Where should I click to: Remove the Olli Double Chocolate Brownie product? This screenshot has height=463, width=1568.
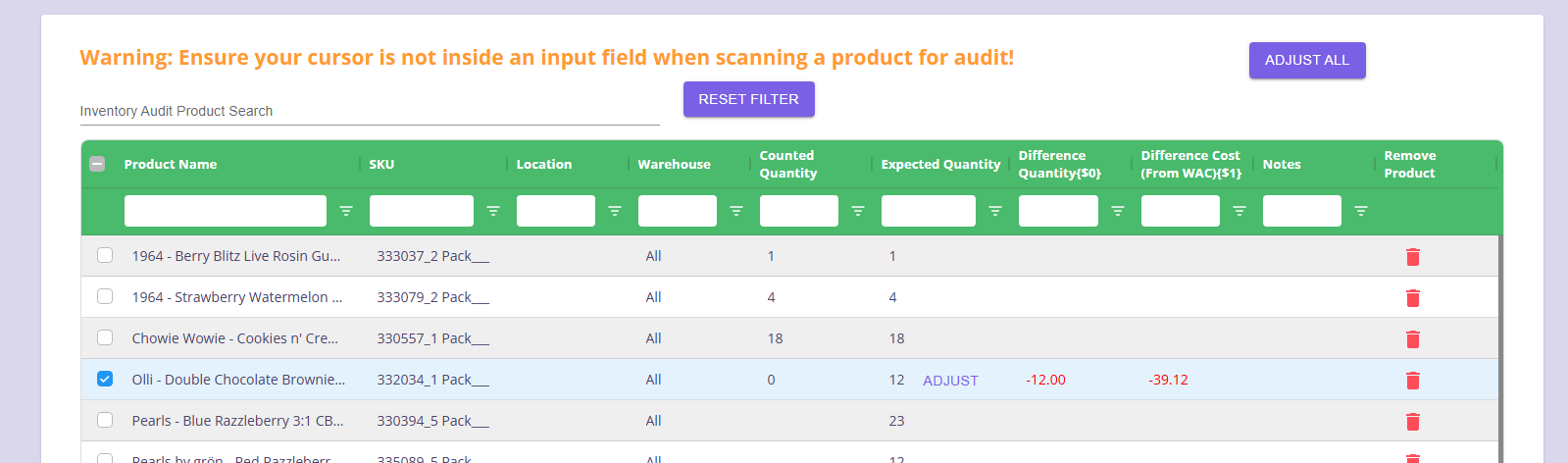(x=1412, y=381)
